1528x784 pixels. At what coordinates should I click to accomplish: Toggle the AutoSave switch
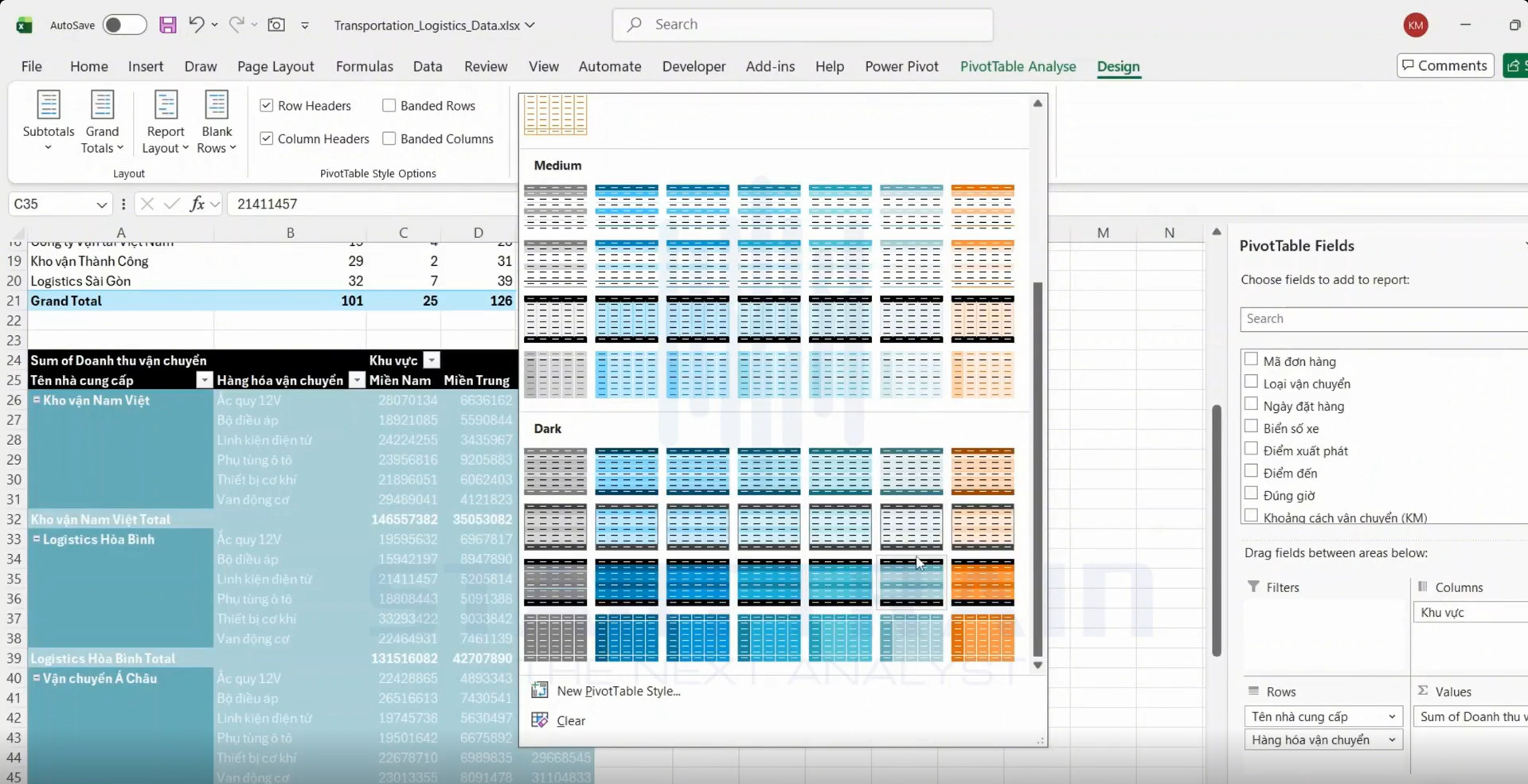[125, 25]
